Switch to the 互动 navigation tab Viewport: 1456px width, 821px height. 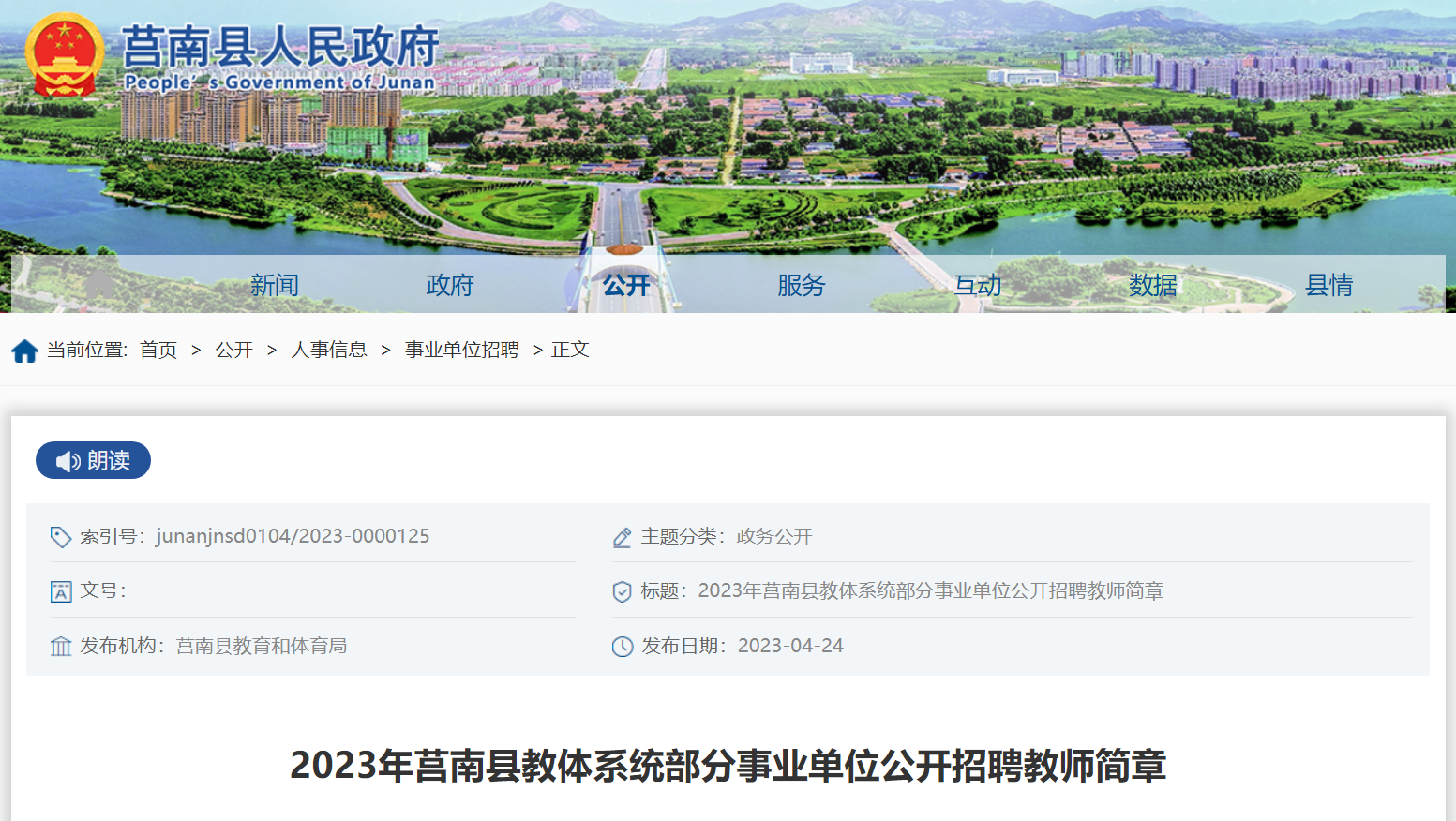[x=978, y=285]
